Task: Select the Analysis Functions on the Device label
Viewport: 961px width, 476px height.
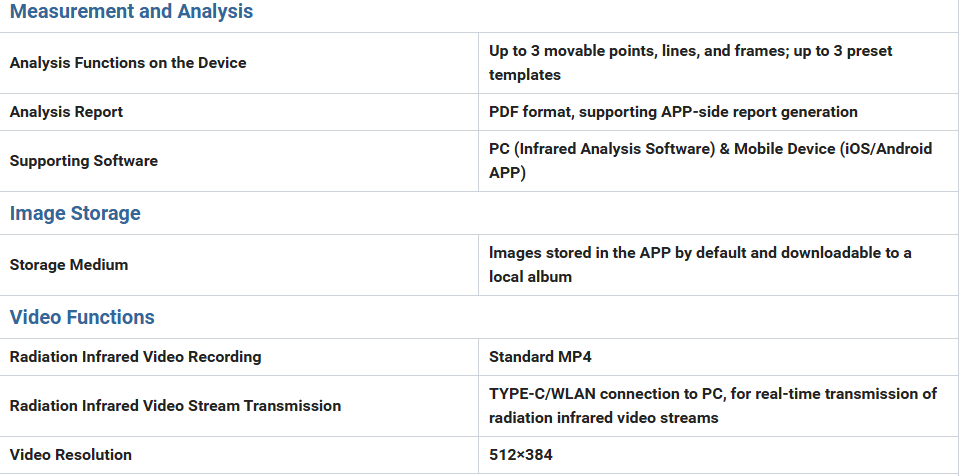Action: pyautogui.click(x=128, y=63)
